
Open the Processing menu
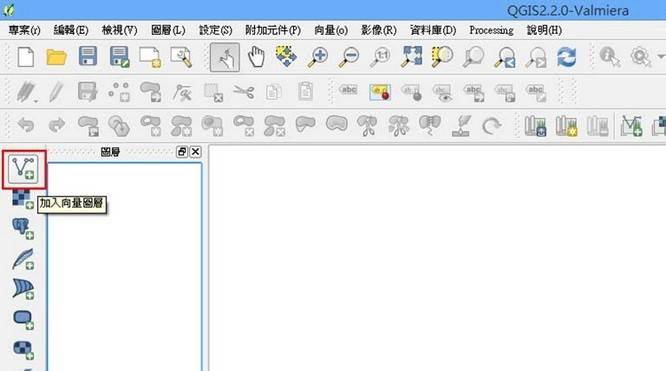[x=491, y=30]
